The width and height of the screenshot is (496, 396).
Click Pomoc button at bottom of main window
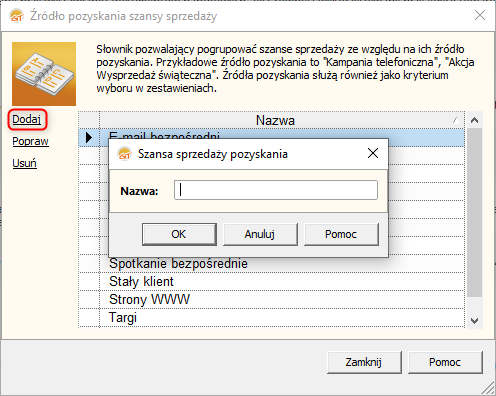pos(445,362)
